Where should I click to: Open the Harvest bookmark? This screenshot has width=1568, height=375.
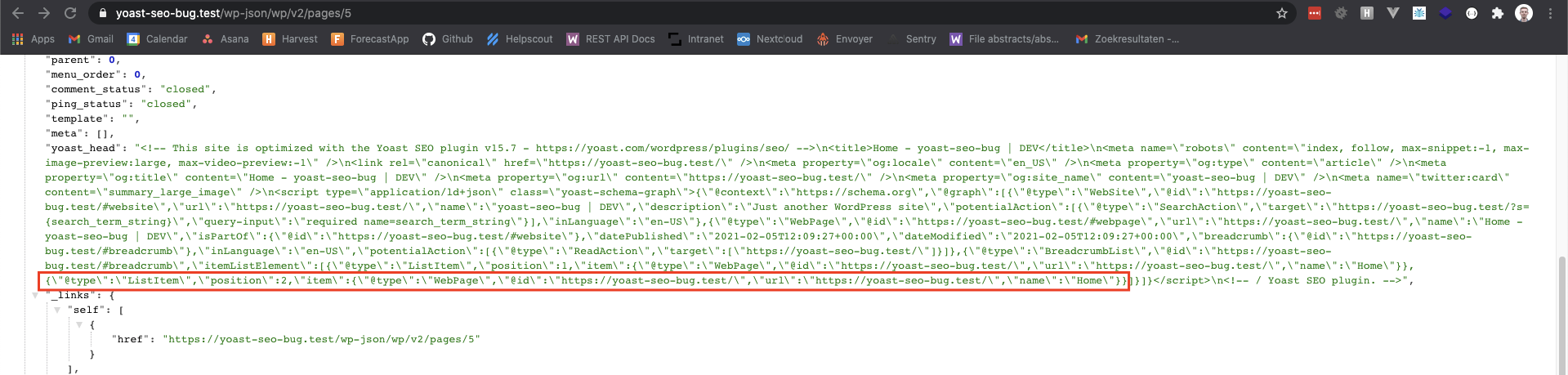point(290,39)
